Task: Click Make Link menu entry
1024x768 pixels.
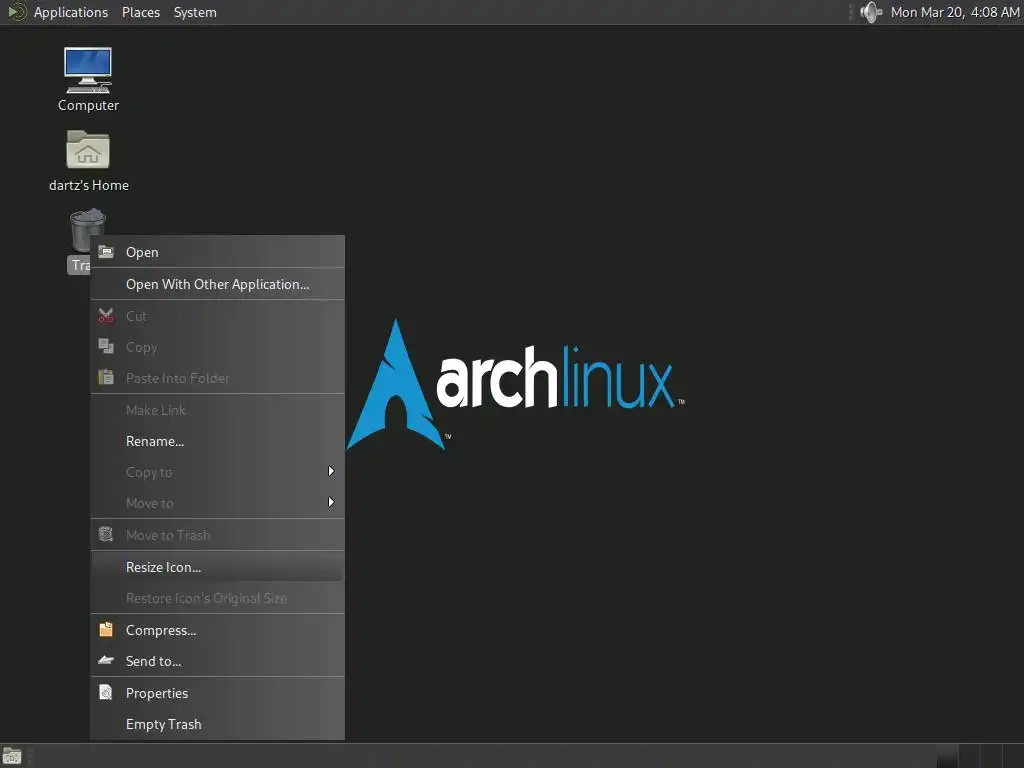Action: pyautogui.click(x=217, y=410)
